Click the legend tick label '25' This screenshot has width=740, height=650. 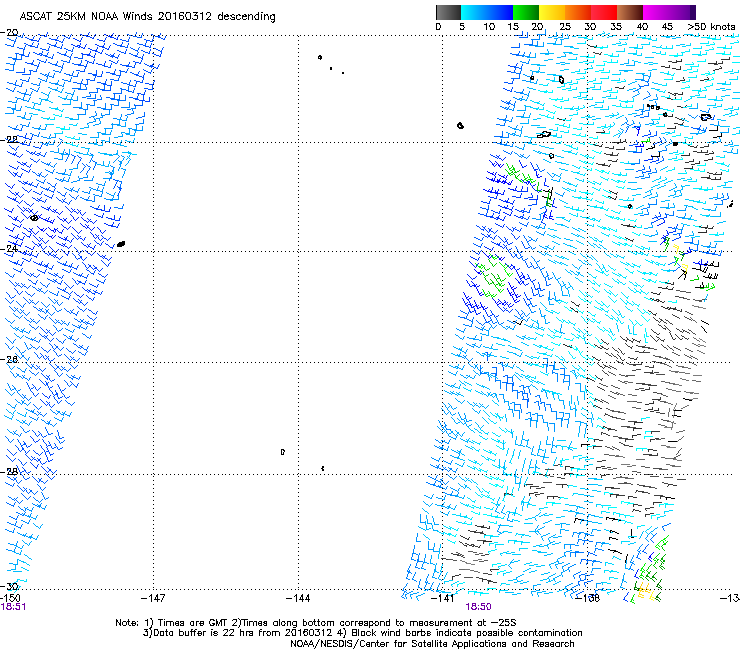click(x=565, y=27)
